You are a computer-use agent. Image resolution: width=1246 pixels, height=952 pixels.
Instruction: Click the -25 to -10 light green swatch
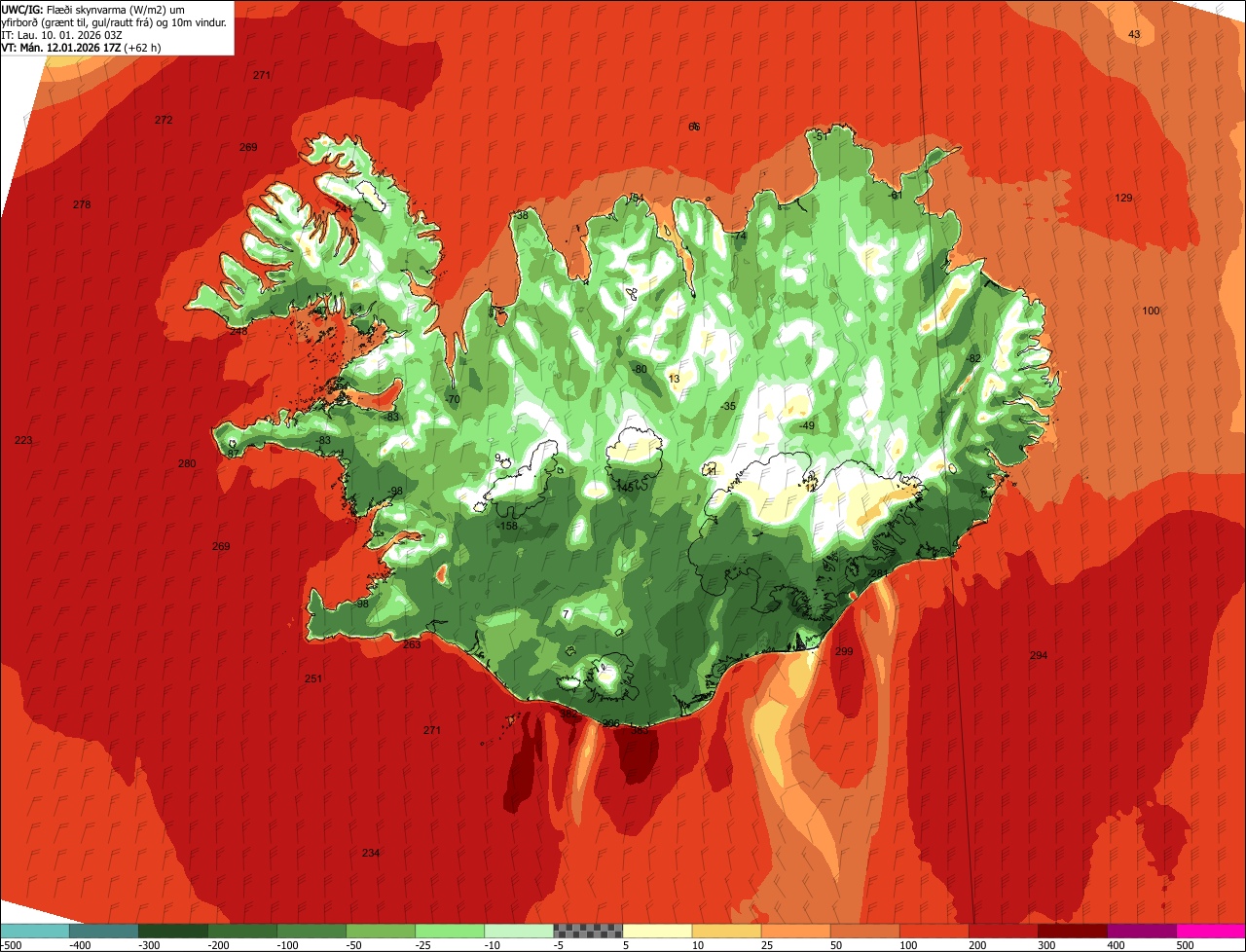pos(449,931)
